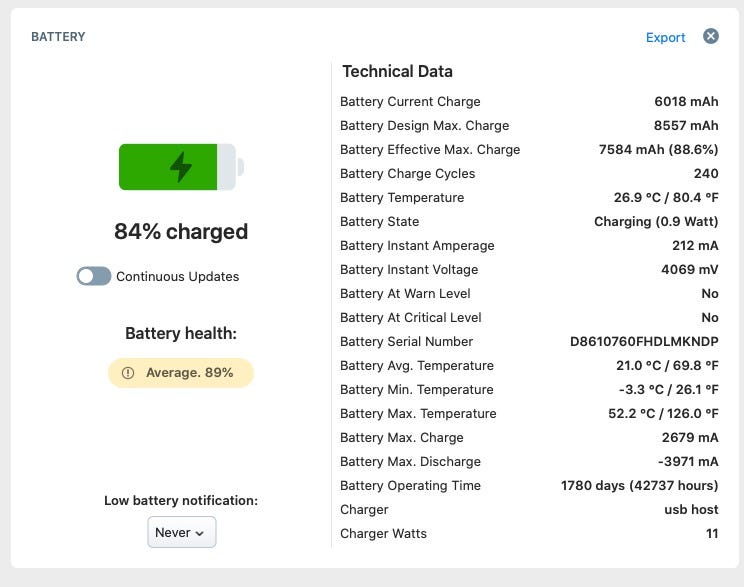744x587 pixels.
Task: Click the Charger Watts value
Action: pos(712,533)
